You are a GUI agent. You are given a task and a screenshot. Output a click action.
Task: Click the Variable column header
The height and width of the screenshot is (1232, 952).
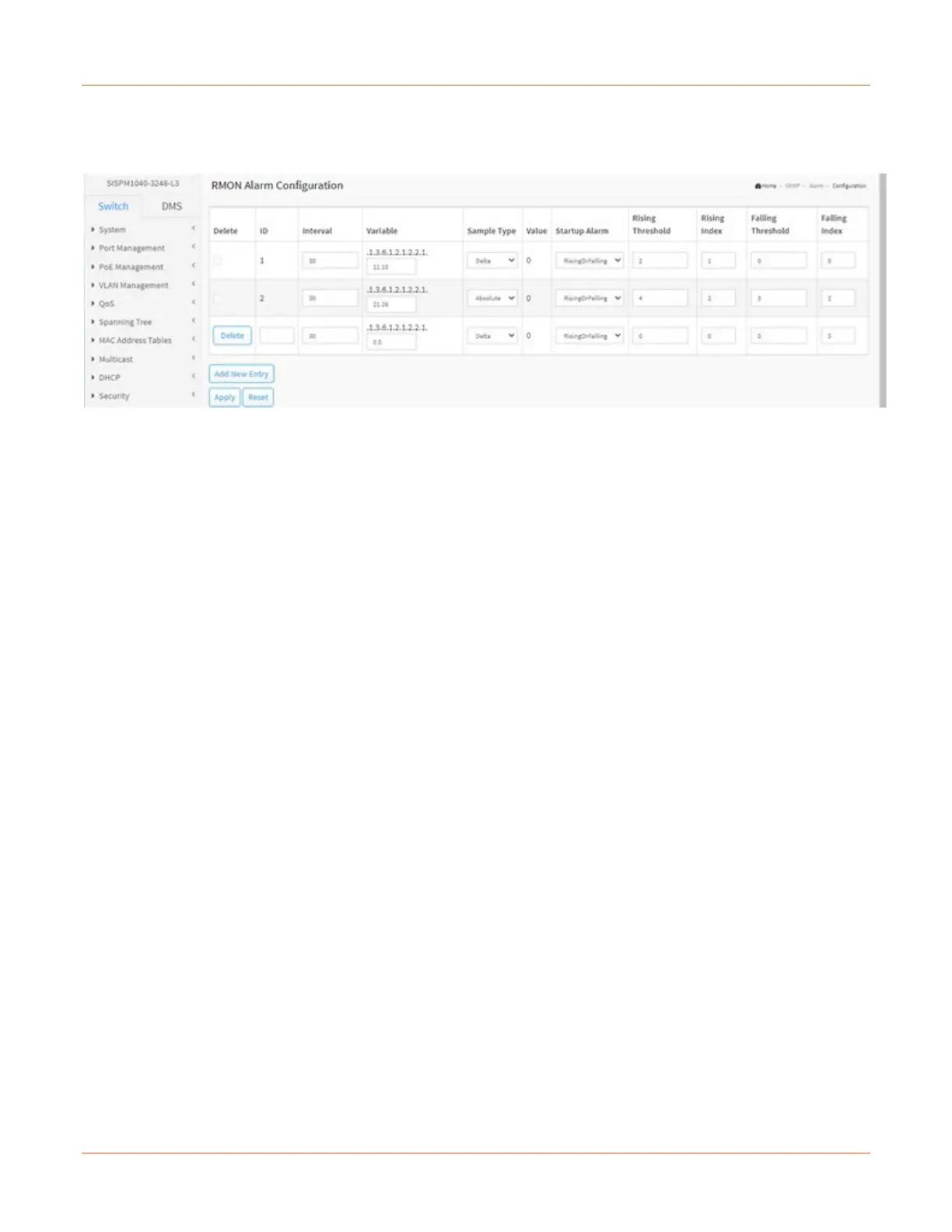[x=382, y=231]
